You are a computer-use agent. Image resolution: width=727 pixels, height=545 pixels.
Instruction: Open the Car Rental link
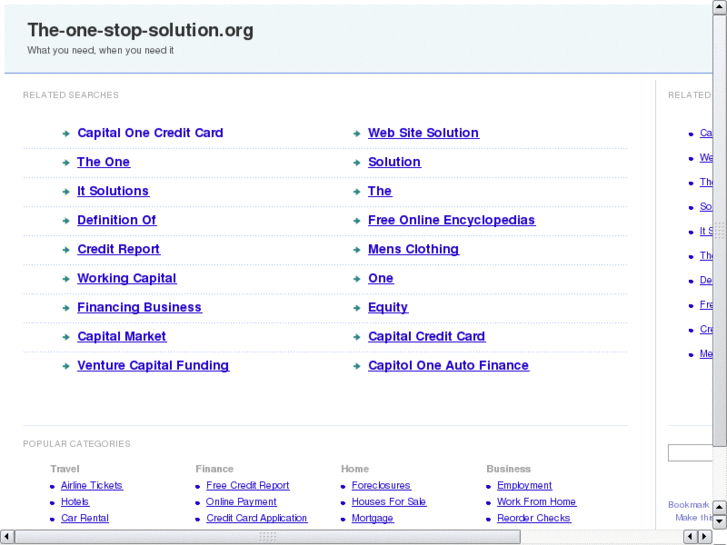(85, 518)
